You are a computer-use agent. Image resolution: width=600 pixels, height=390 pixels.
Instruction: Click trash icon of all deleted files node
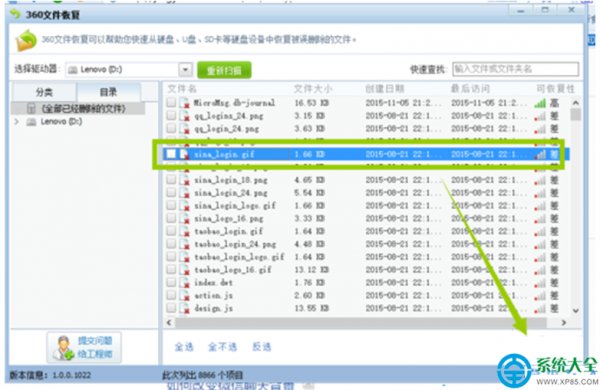click(x=31, y=109)
